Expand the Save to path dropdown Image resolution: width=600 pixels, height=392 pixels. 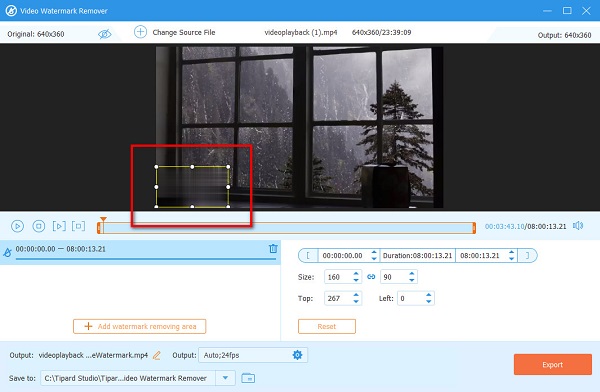click(225, 378)
